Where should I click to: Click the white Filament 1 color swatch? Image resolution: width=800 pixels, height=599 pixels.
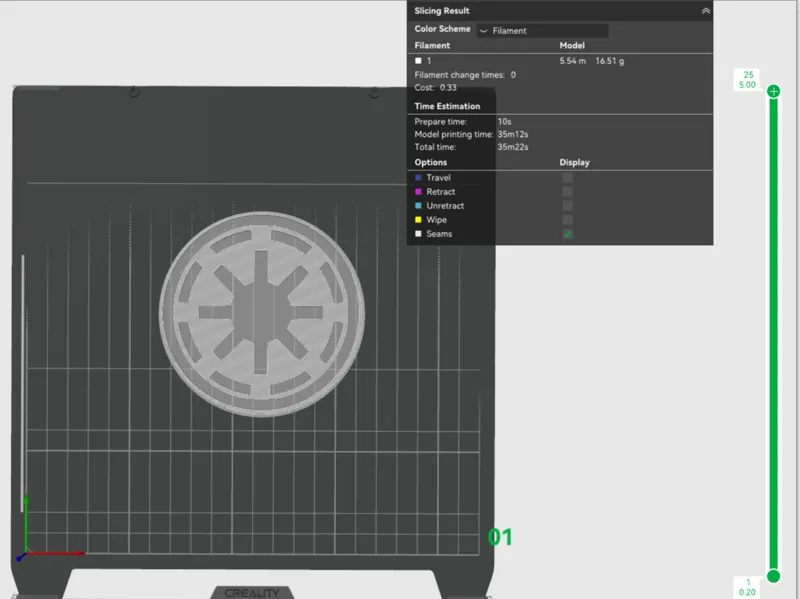click(418, 61)
